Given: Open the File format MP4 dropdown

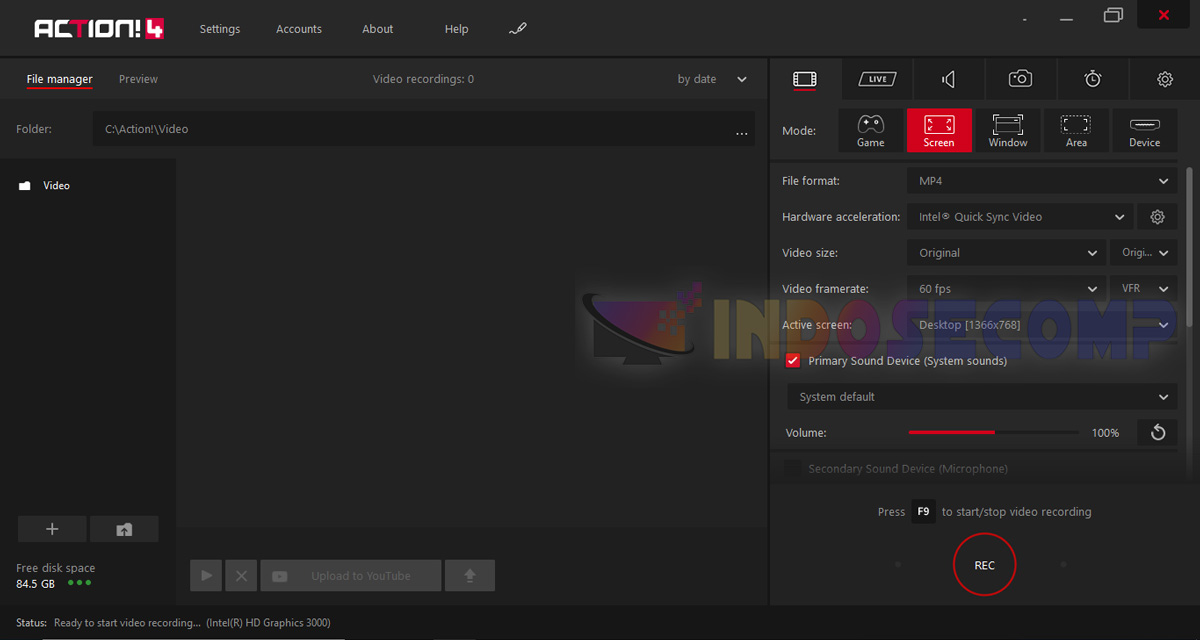Looking at the screenshot, I should [x=1041, y=181].
